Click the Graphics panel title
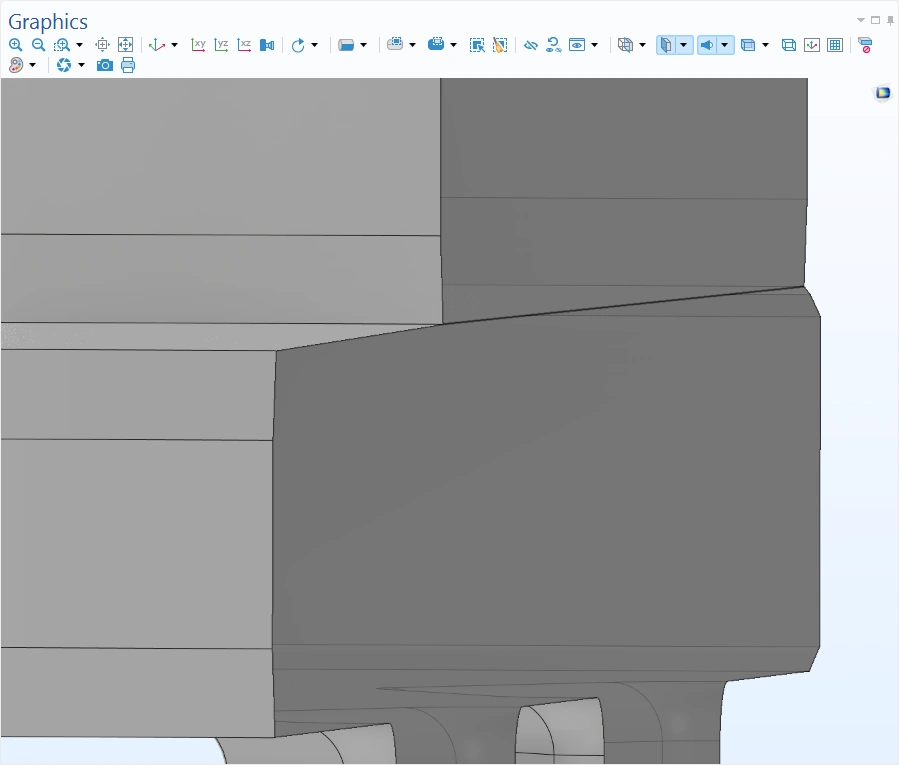 (x=48, y=22)
